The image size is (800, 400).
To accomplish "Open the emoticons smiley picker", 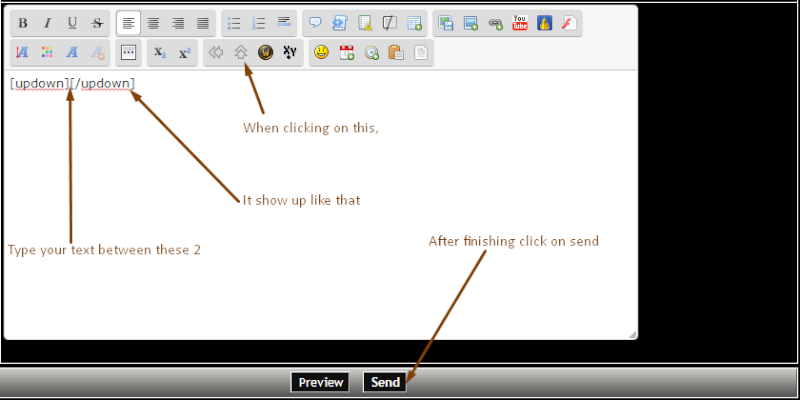I will 321,53.
